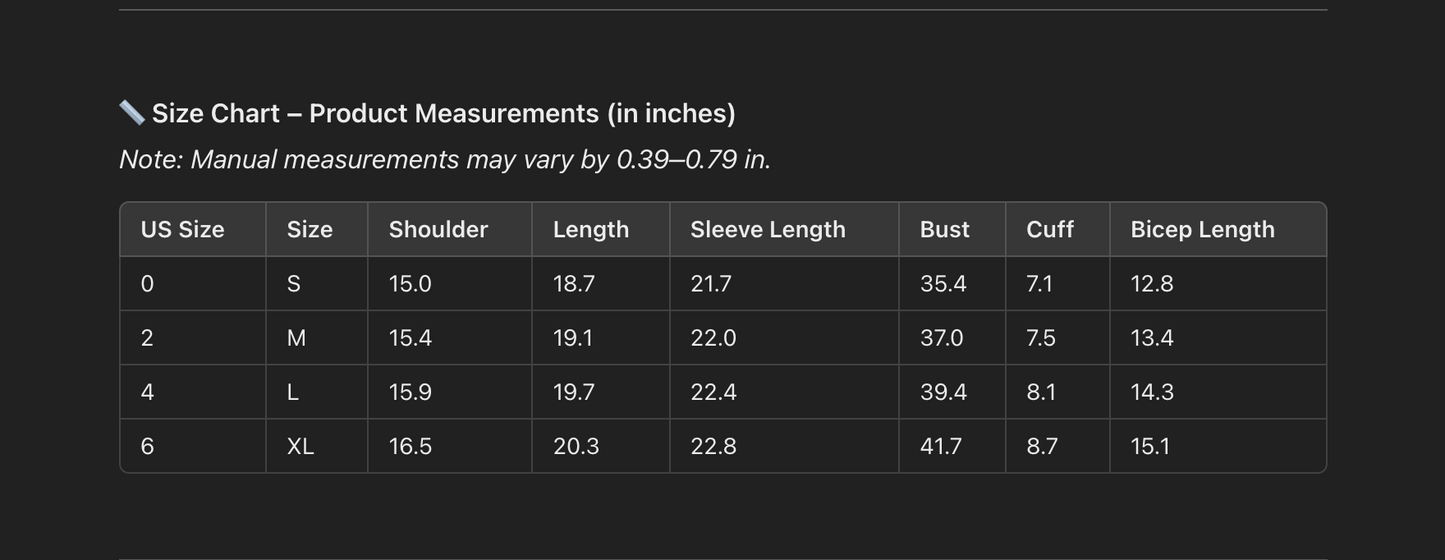
Task: Click bust value 41.7
Action: tap(941, 446)
